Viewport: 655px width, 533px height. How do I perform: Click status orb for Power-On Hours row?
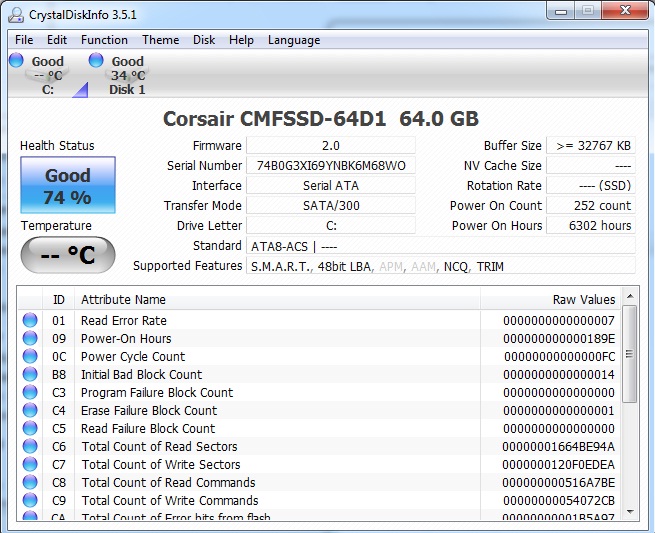(x=30, y=338)
